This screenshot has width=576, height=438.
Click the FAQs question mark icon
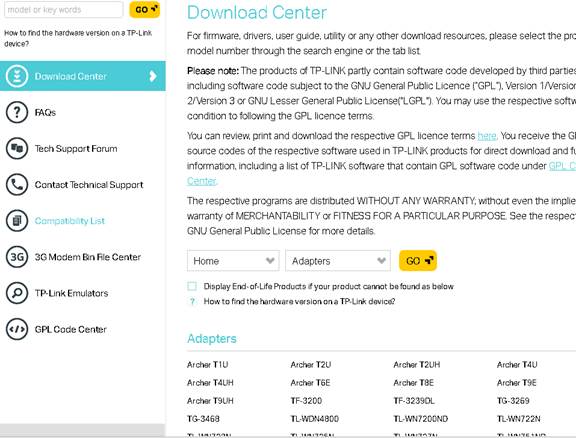click(17, 112)
